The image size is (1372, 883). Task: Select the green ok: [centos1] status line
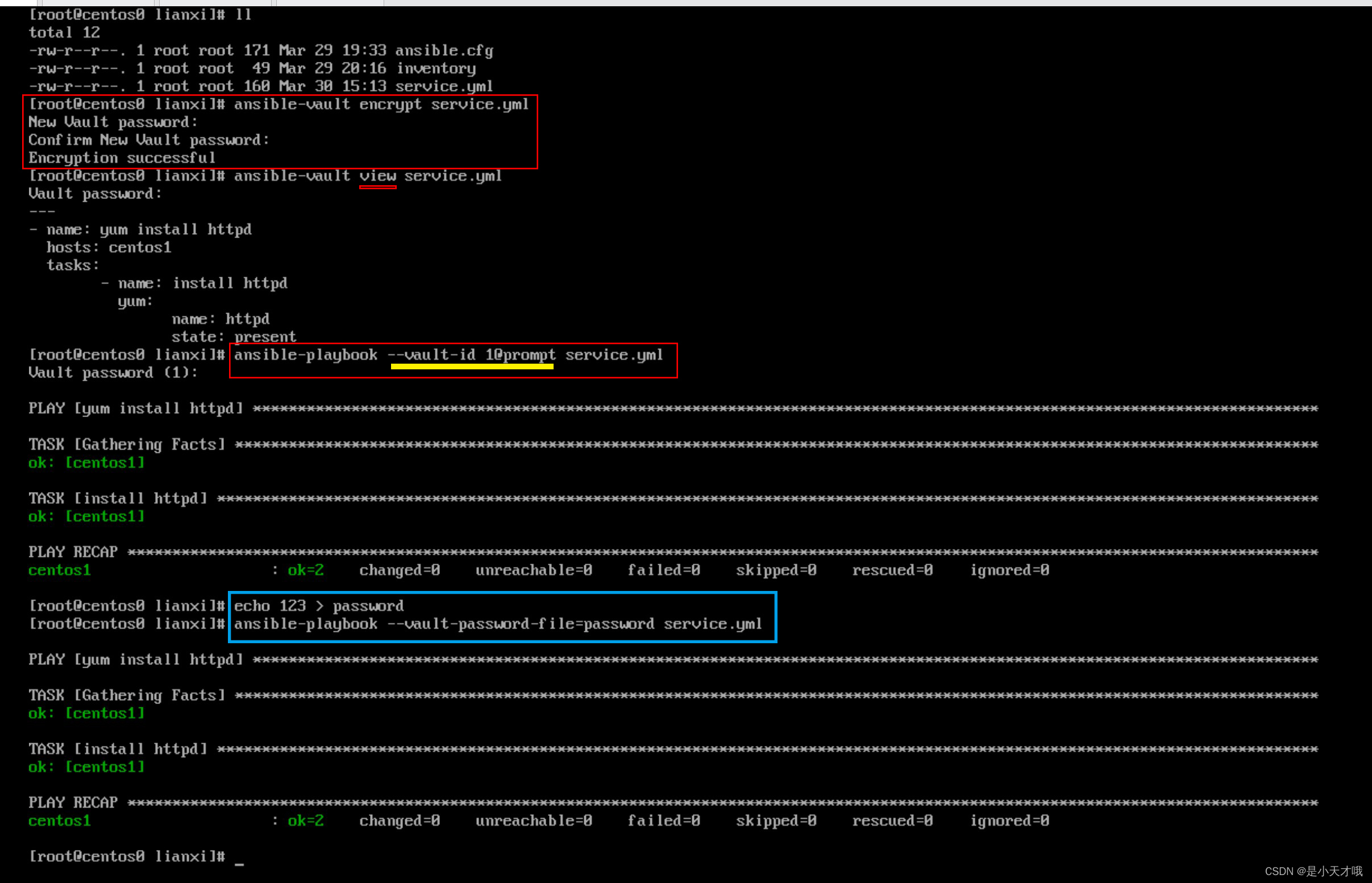coord(86,462)
